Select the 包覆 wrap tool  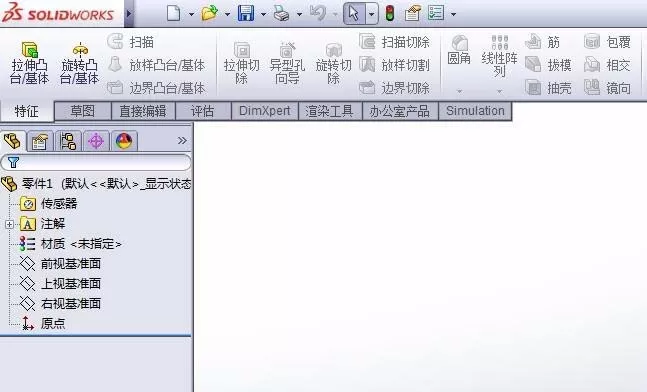tap(607, 42)
